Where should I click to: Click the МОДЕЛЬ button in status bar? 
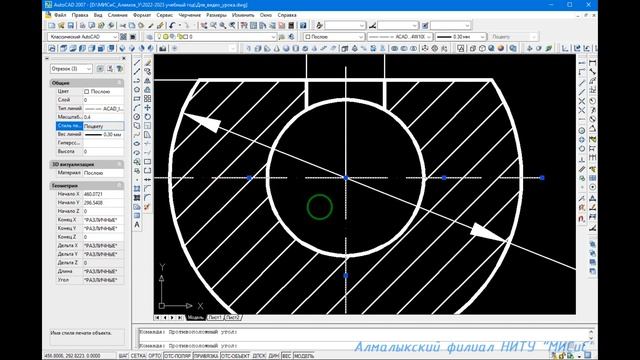pos(304,356)
